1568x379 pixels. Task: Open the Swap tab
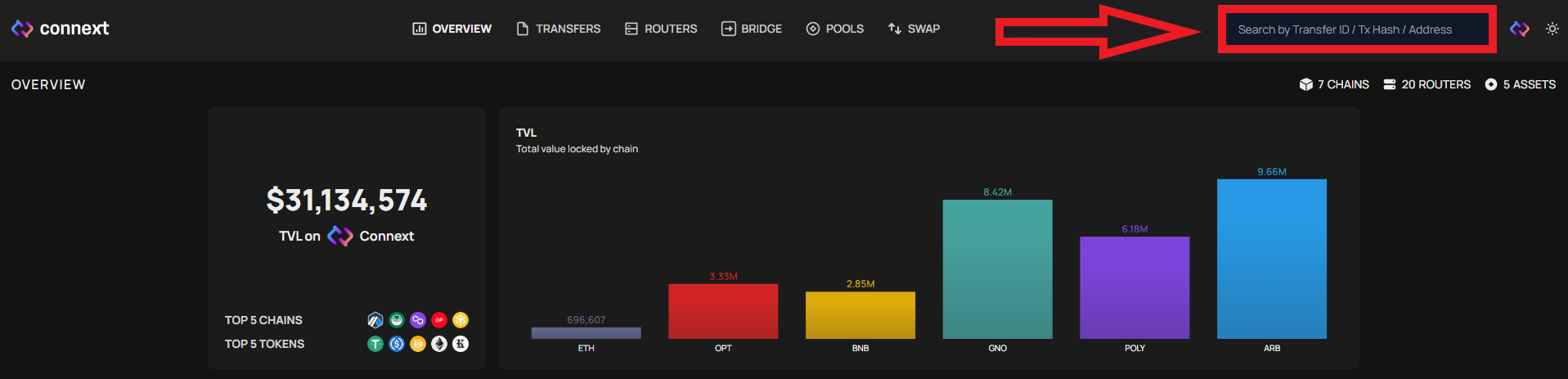914,29
